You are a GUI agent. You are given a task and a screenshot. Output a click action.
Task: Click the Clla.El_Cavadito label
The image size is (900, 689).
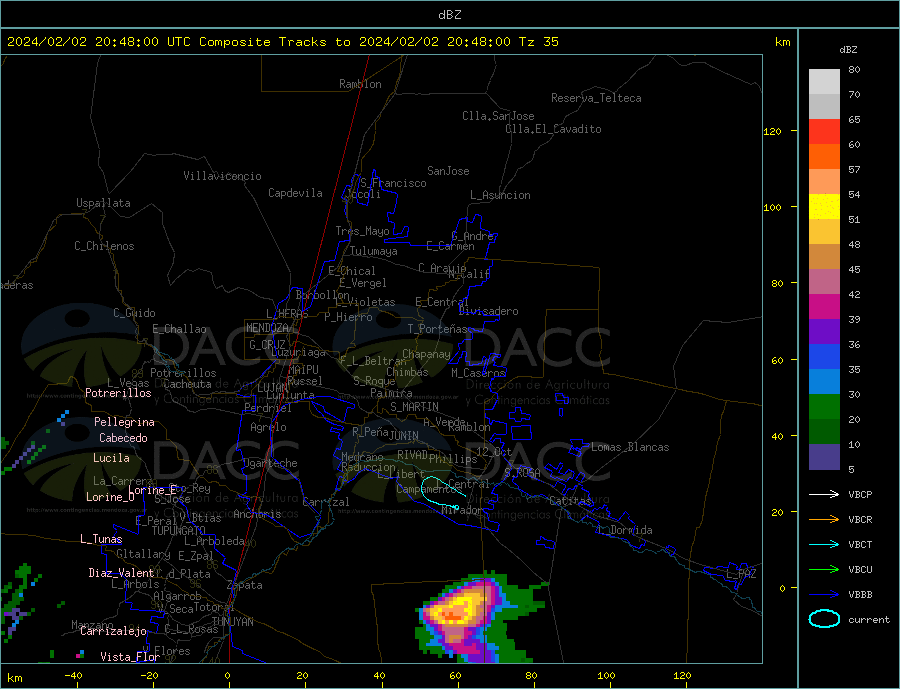(x=553, y=129)
